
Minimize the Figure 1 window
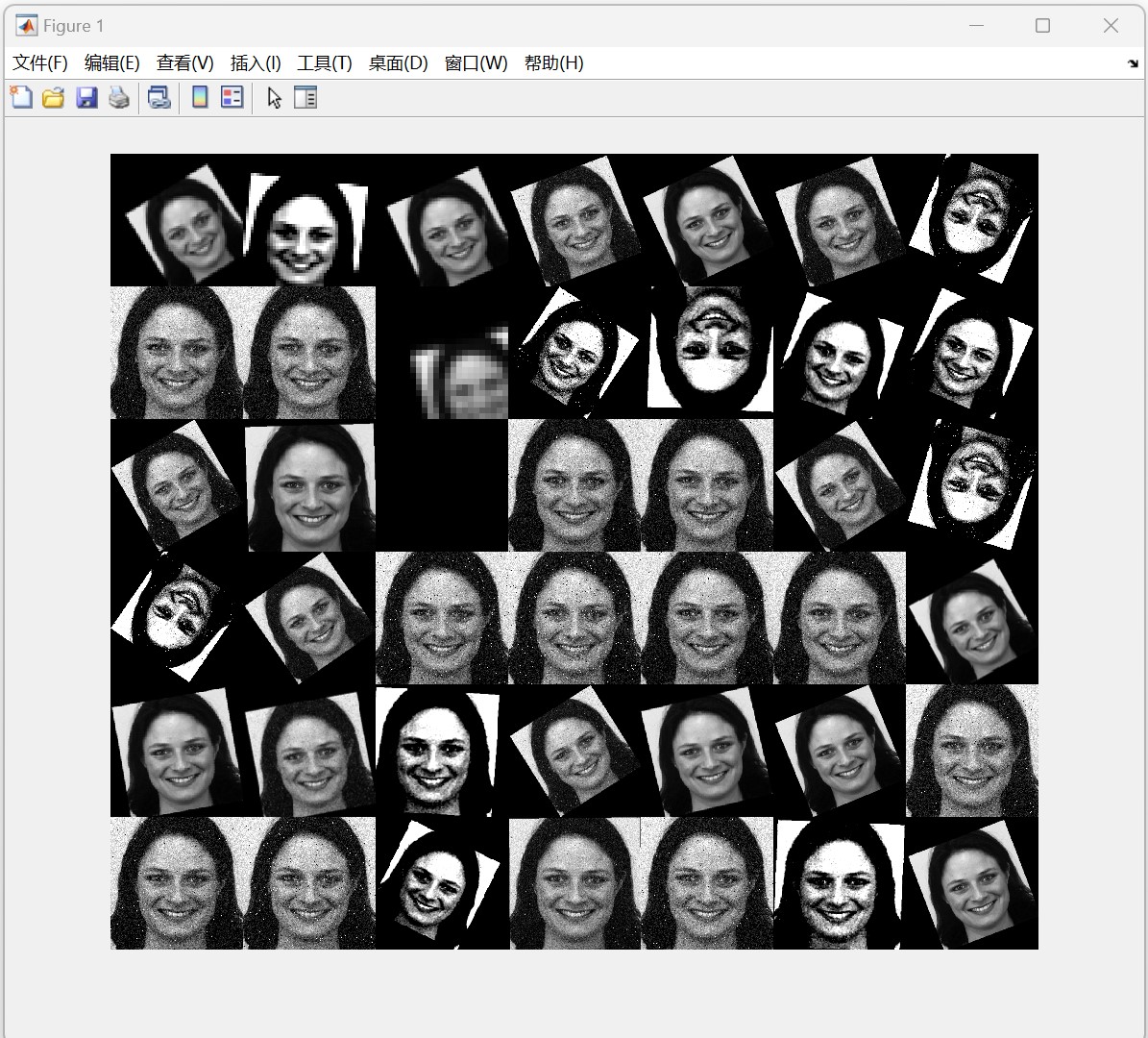pyautogui.click(x=976, y=26)
